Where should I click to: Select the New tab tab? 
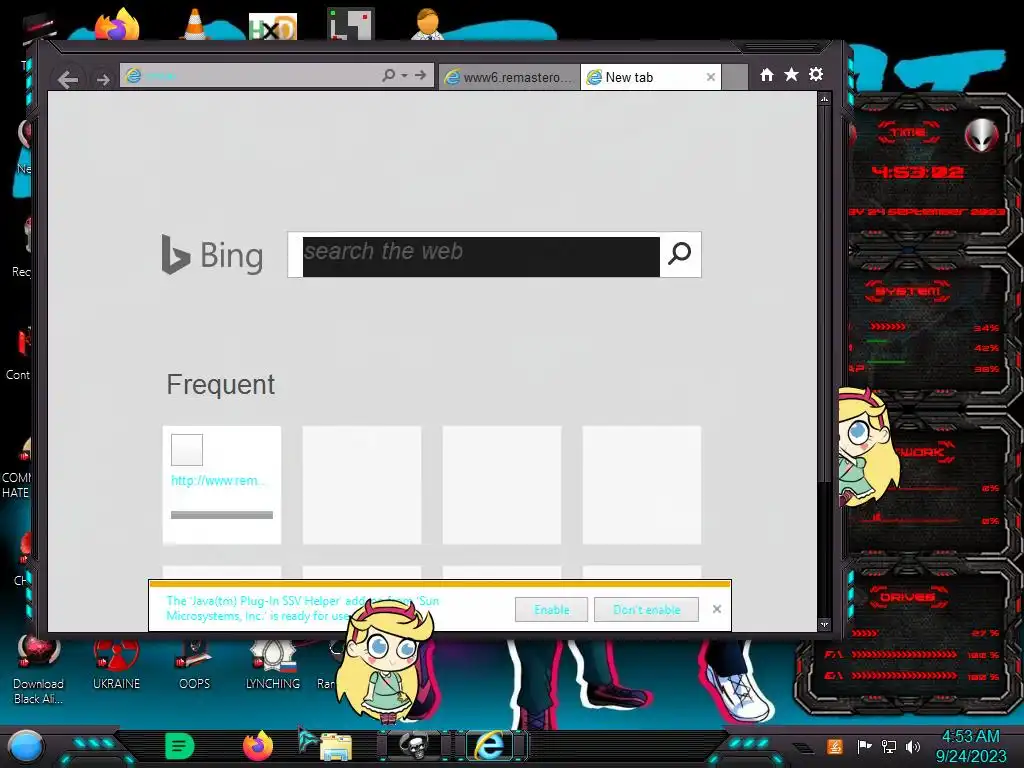pos(644,77)
